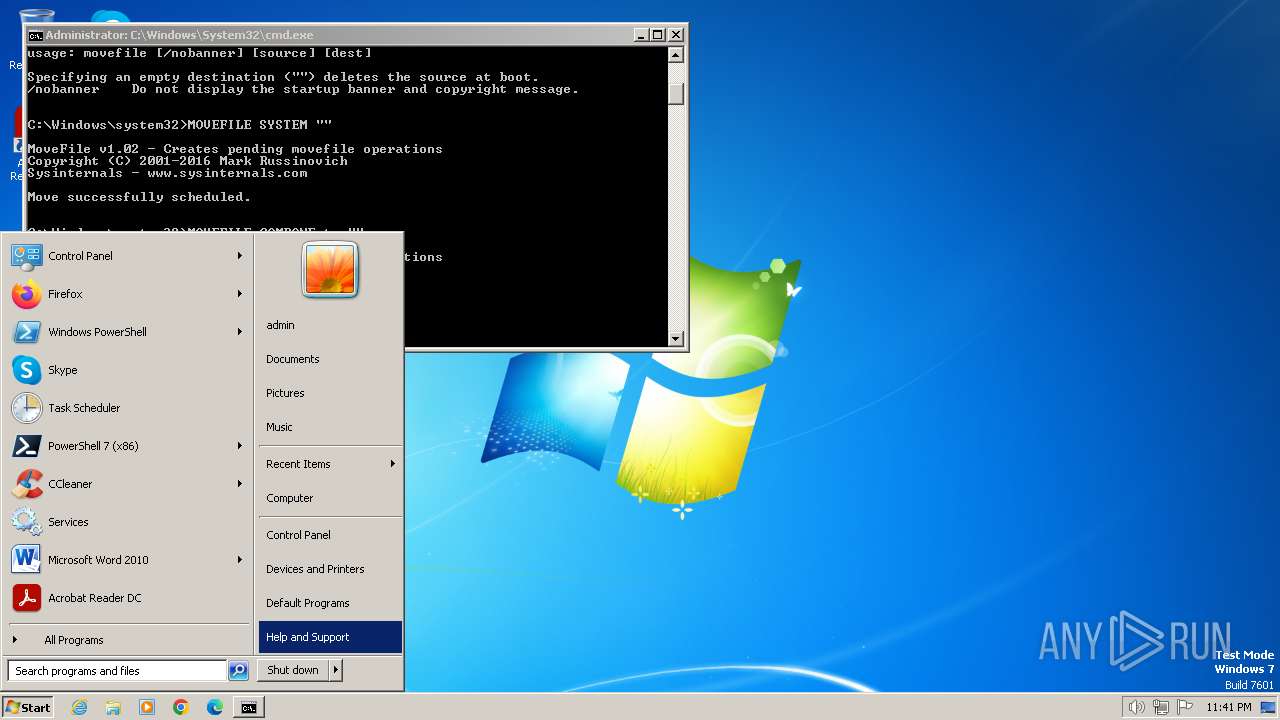Minimize the cmd.exe window
The width and height of the screenshot is (1280, 720).
pyautogui.click(x=641, y=34)
